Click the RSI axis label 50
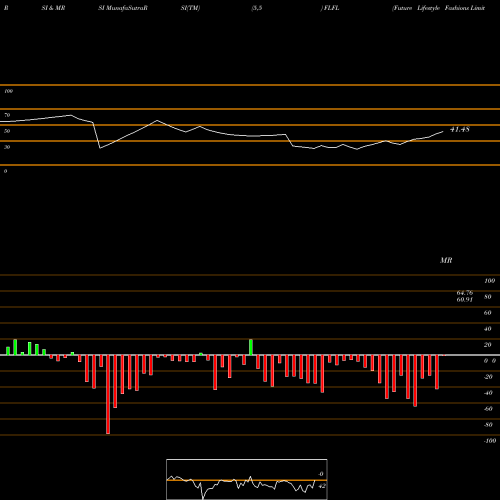Screen dimensions: 500x500 tap(7, 131)
